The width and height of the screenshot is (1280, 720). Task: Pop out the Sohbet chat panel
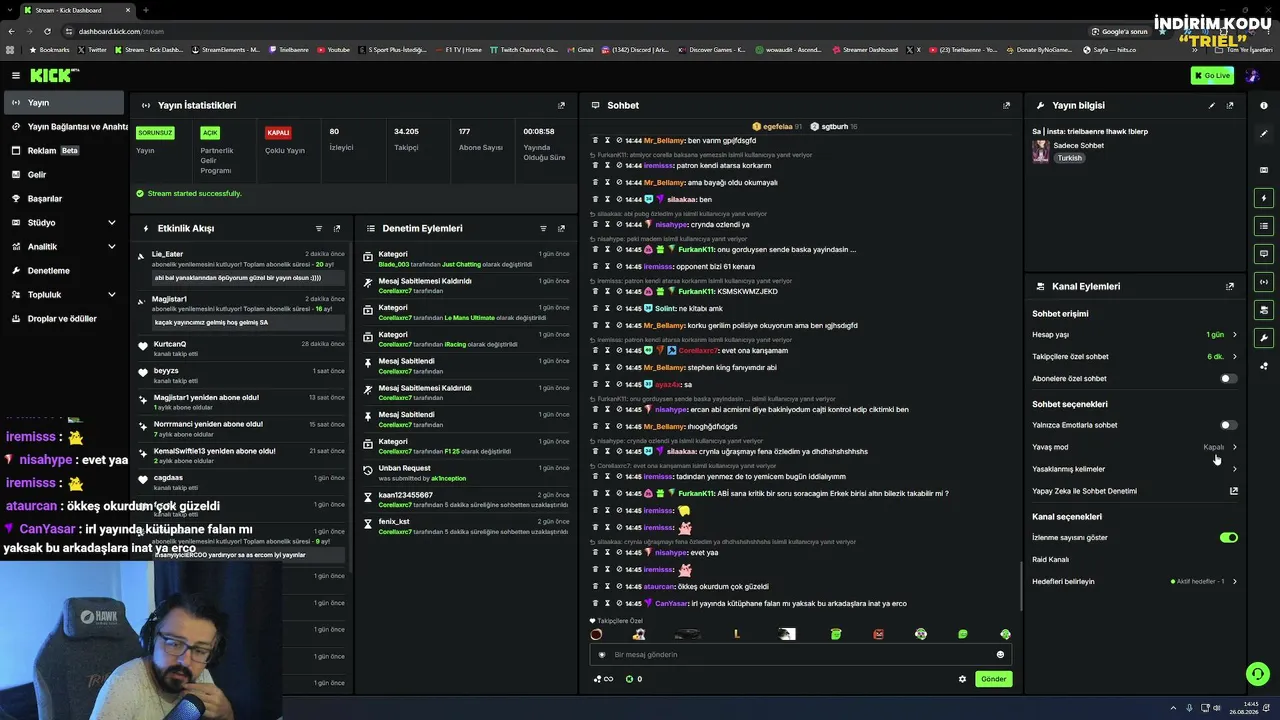pyautogui.click(x=1006, y=105)
